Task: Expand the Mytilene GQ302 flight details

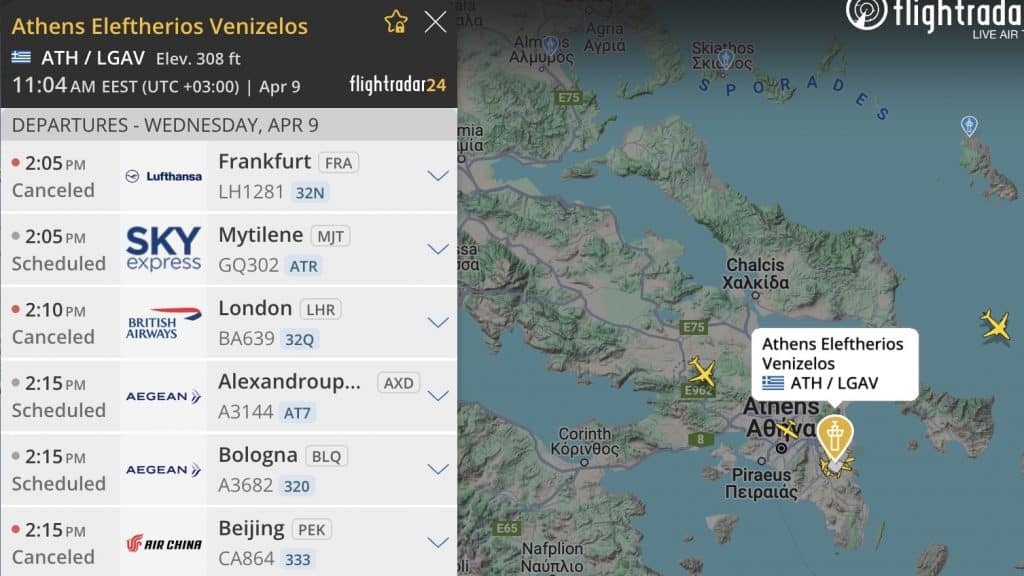Action: (x=438, y=249)
